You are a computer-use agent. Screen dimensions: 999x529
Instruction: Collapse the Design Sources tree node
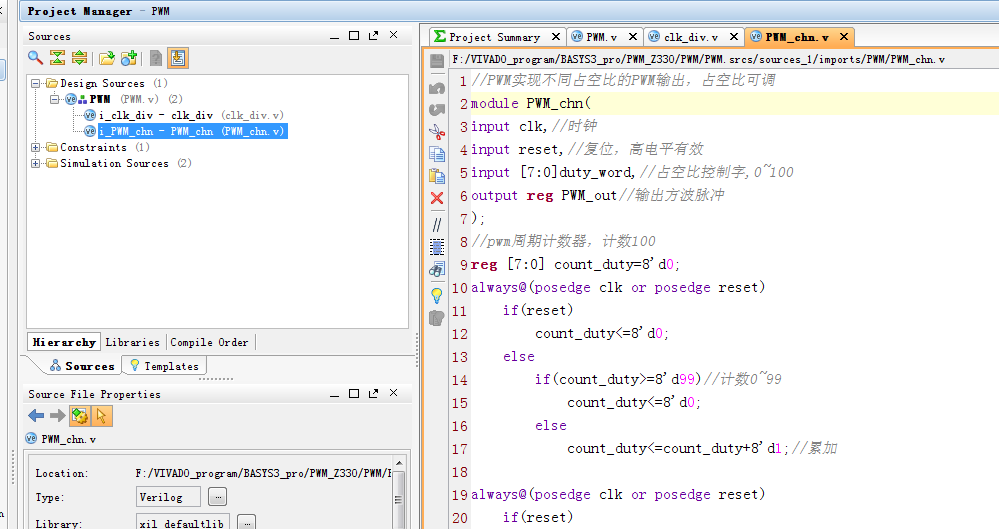pos(36,84)
